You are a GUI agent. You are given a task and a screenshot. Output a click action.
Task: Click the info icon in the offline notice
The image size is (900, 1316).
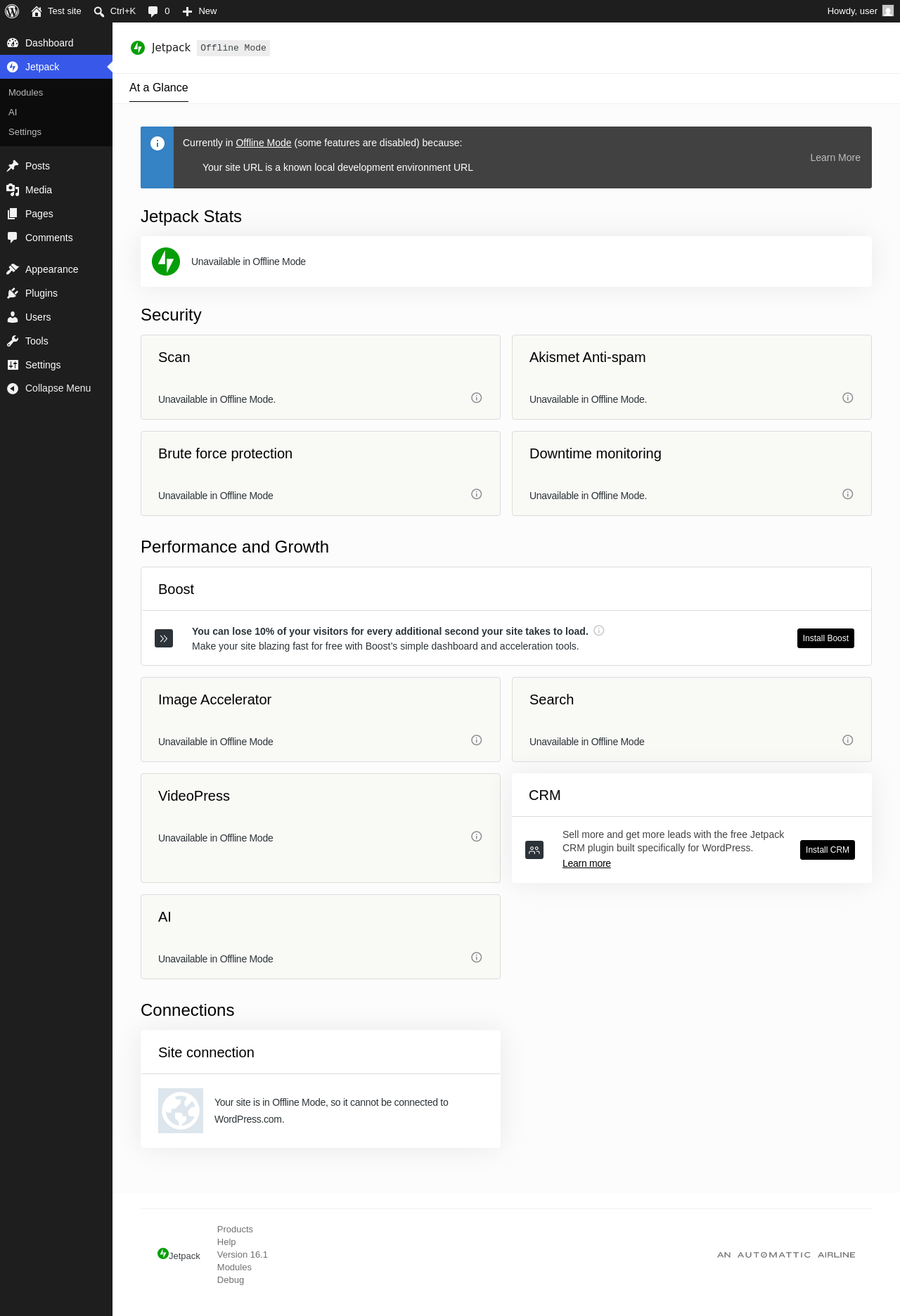[157, 143]
